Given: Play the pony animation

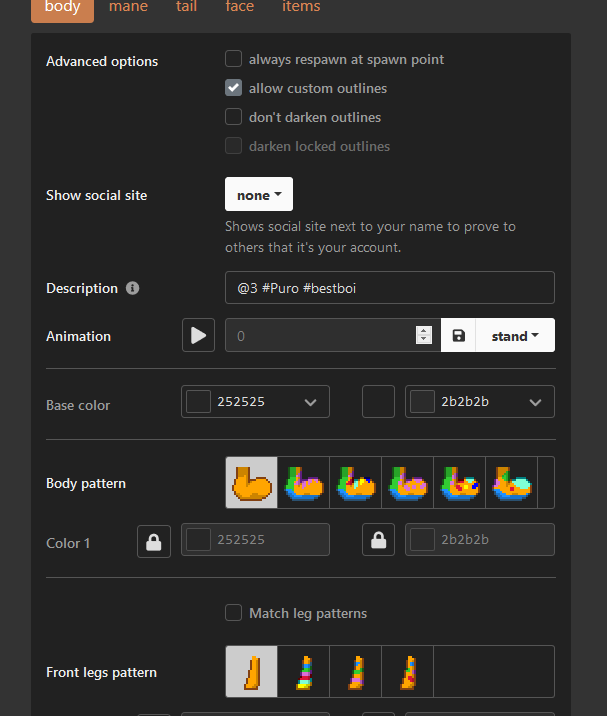Looking at the screenshot, I should pyautogui.click(x=198, y=335).
